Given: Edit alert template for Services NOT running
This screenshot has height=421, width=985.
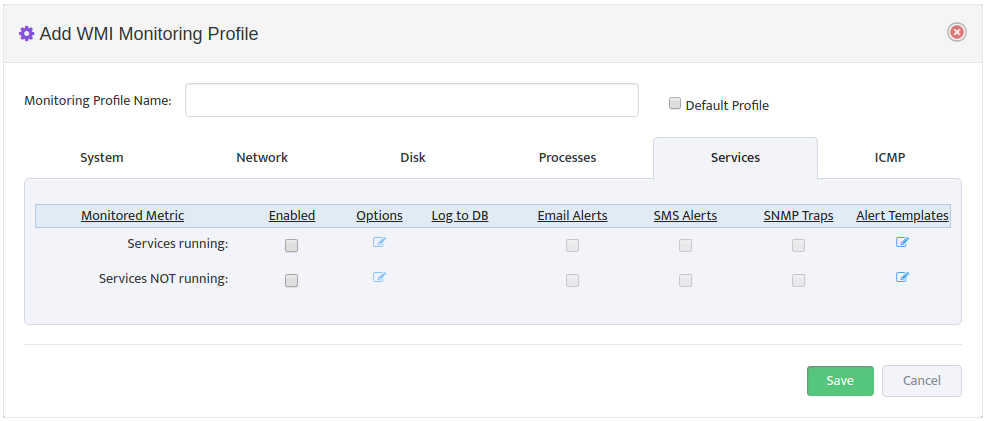Looking at the screenshot, I should pyautogui.click(x=902, y=277).
